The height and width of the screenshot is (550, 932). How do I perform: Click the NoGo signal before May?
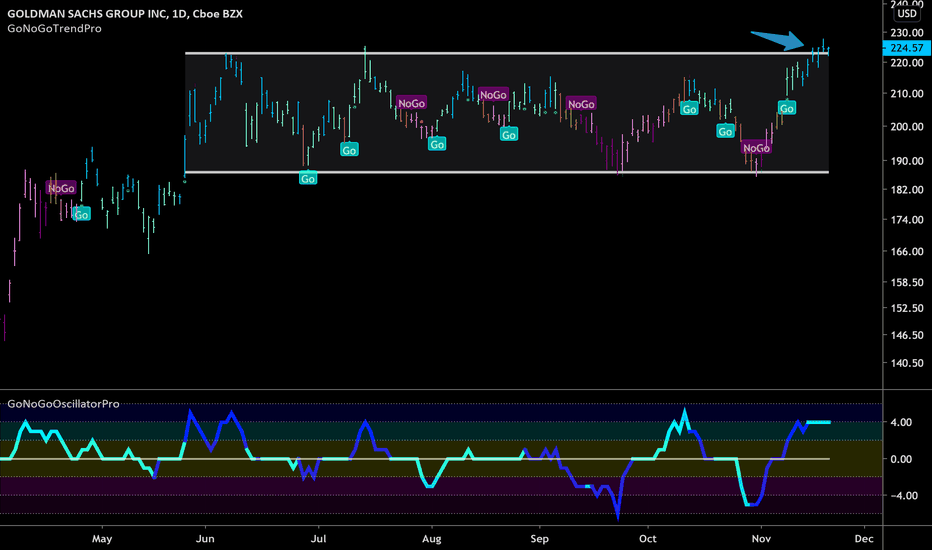click(x=61, y=188)
